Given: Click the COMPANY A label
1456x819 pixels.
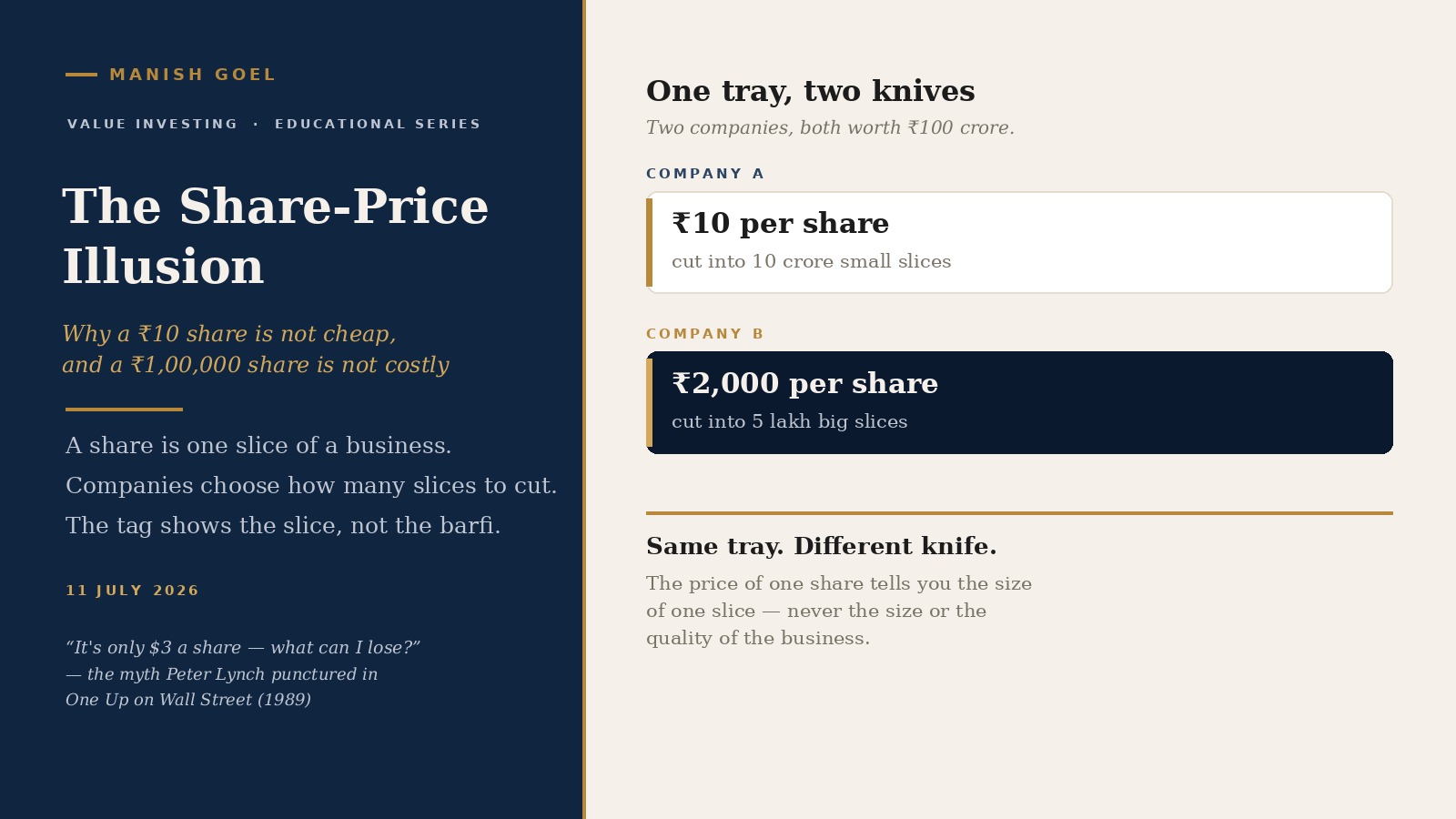Looking at the screenshot, I should (x=705, y=174).
